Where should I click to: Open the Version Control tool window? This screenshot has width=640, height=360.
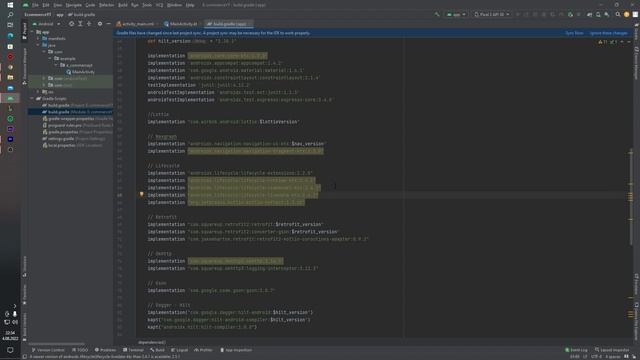[x=48, y=350]
